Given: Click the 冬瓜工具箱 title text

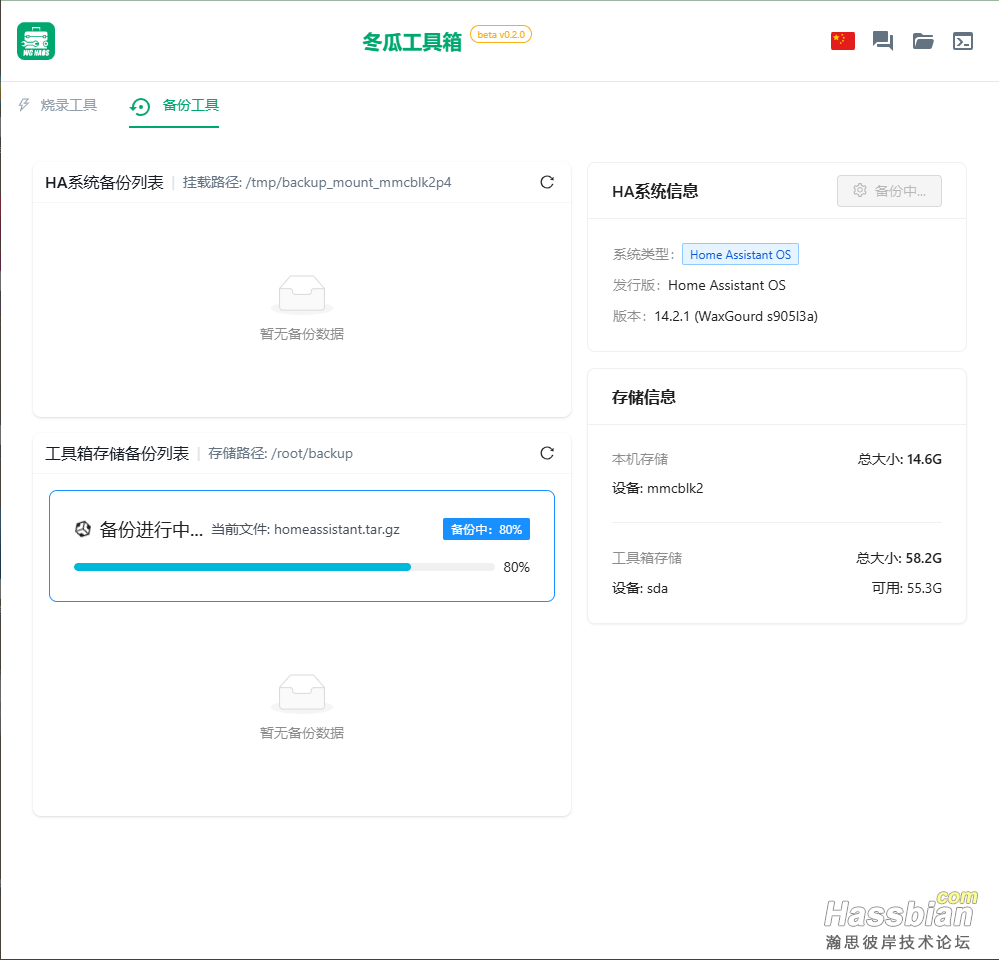Looking at the screenshot, I should pos(412,42).
